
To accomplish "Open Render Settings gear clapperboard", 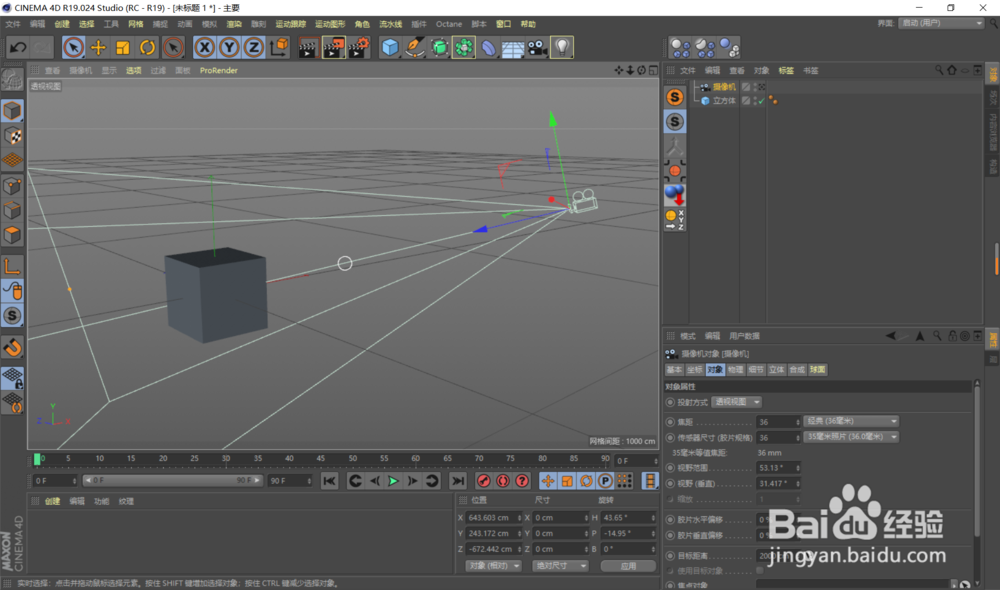I will (x=359, y=48).
